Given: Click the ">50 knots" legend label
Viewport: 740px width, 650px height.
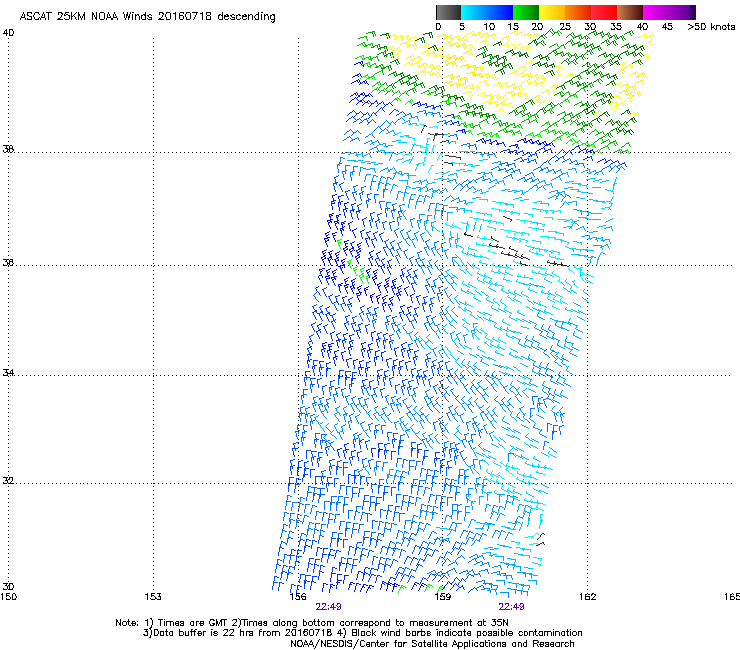Looking at the screenshot, I should 711,27.
